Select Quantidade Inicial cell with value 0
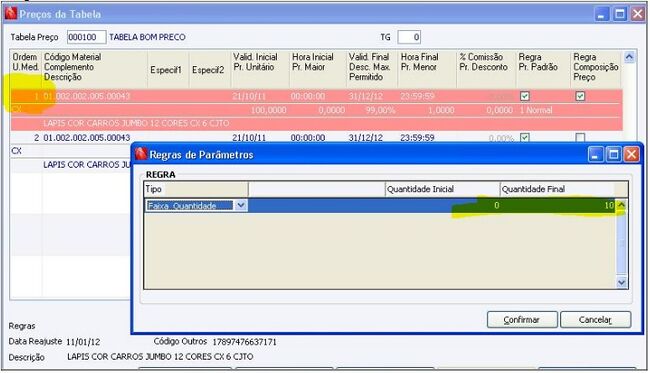This screenshot has height=373, width=650. (442, 206)
